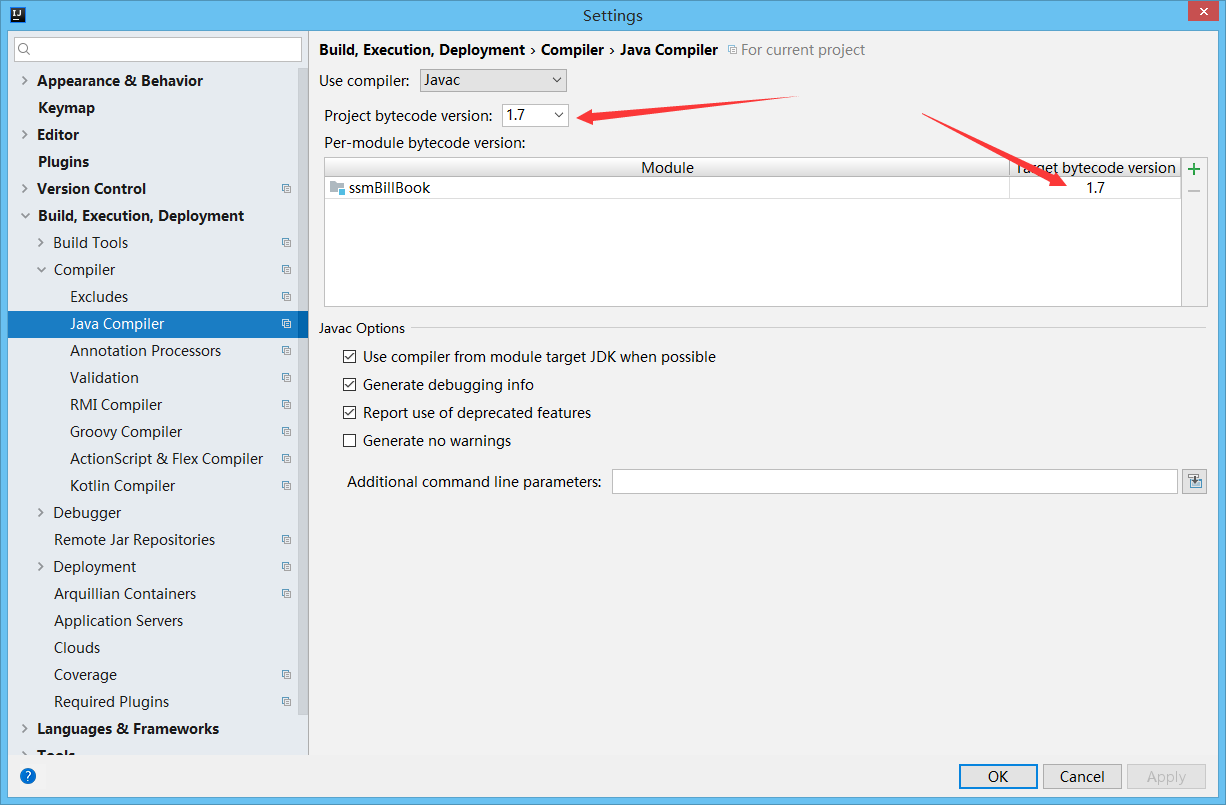Select Excludes under Compiler
Screen dimensions: 1226x805
[99, 297]
